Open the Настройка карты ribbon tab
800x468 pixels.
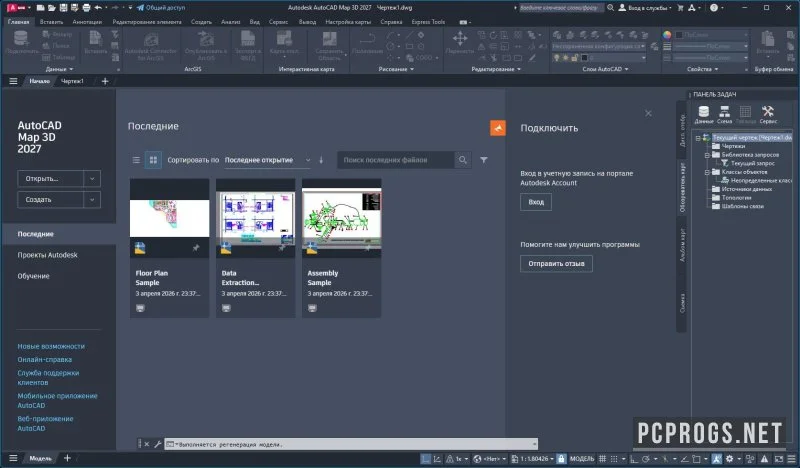(348, 22)
